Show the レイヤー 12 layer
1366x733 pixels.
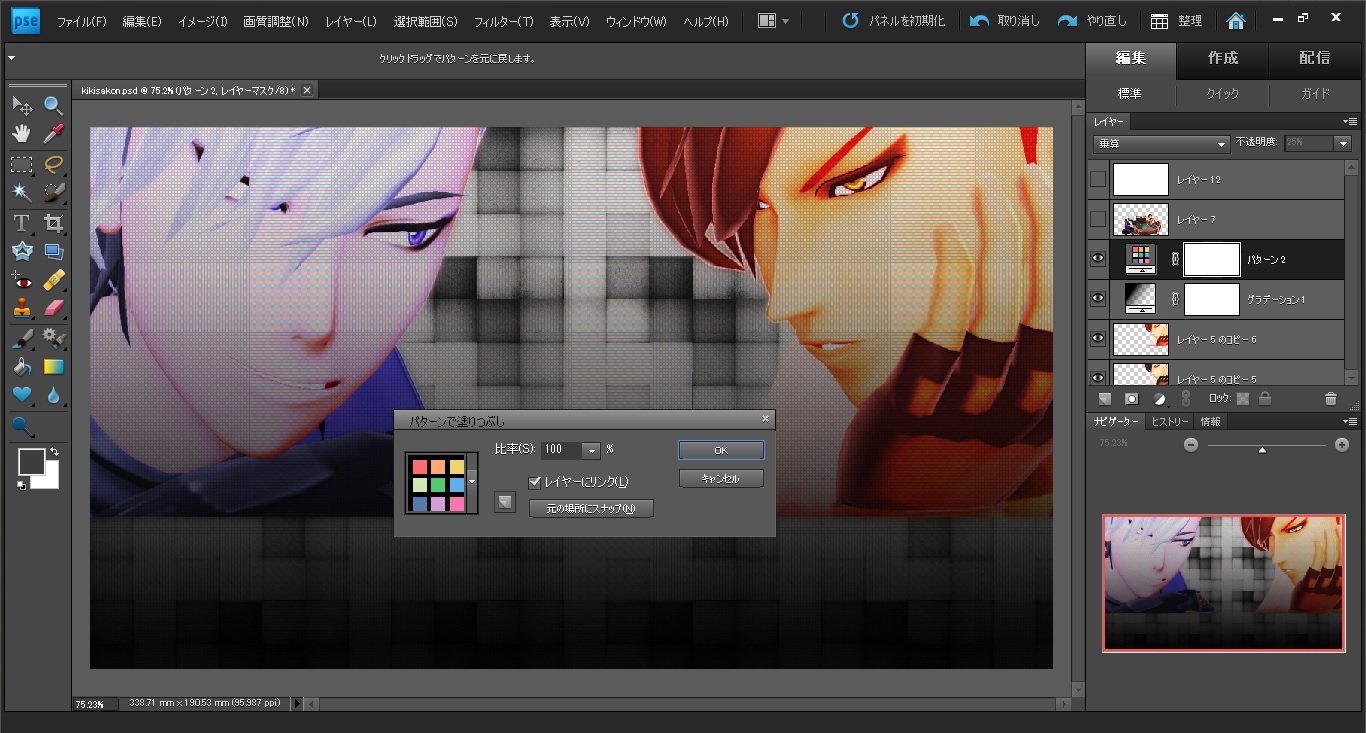[1098, 179]
